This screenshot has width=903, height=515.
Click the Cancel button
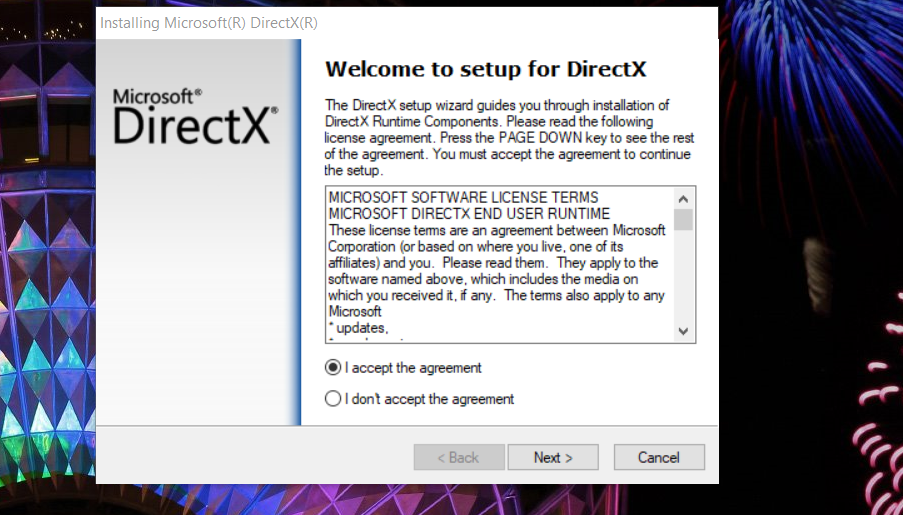point(659,457)
